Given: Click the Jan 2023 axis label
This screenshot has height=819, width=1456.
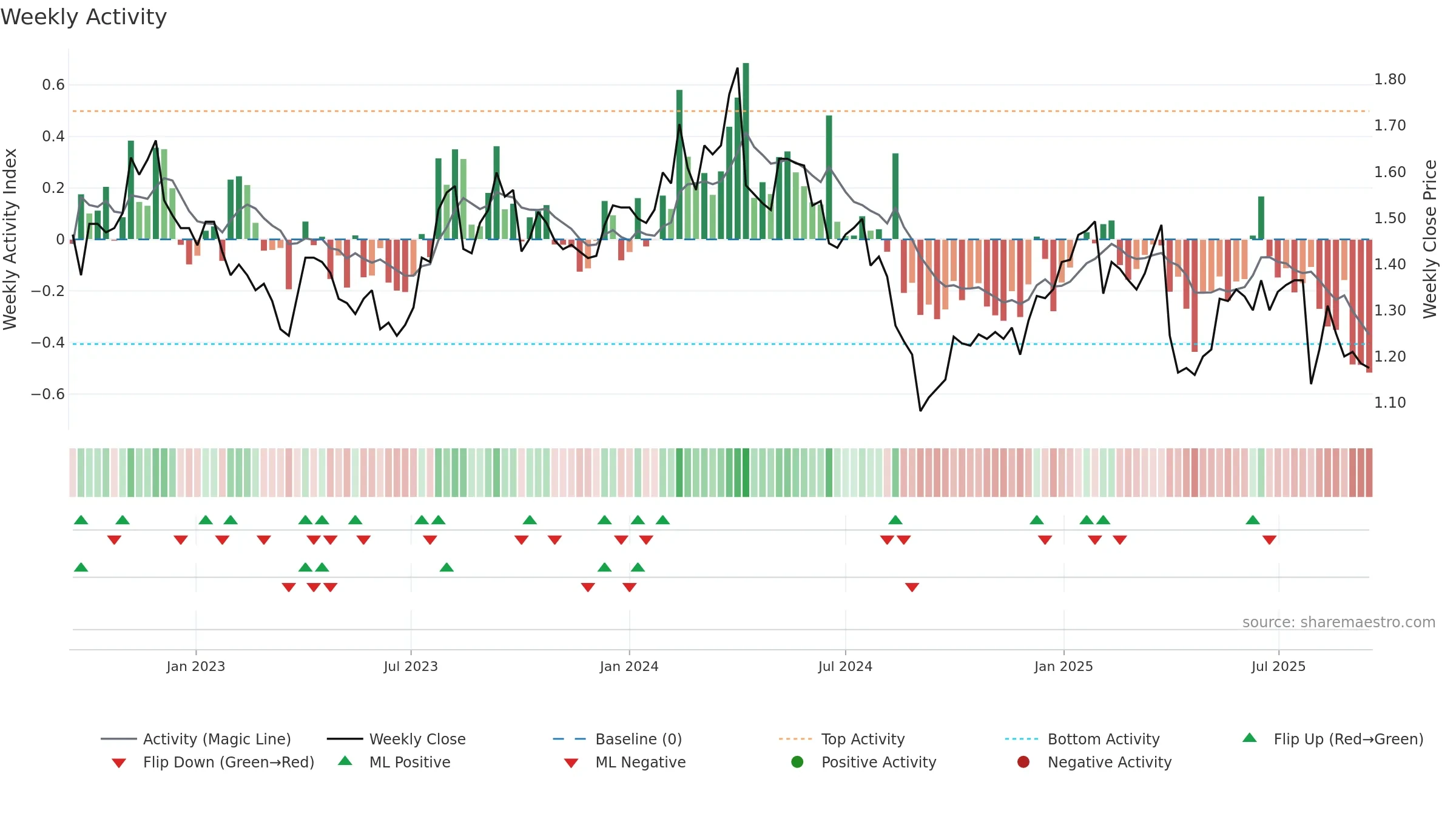Looking at the screenshot, I should point(196,667).
